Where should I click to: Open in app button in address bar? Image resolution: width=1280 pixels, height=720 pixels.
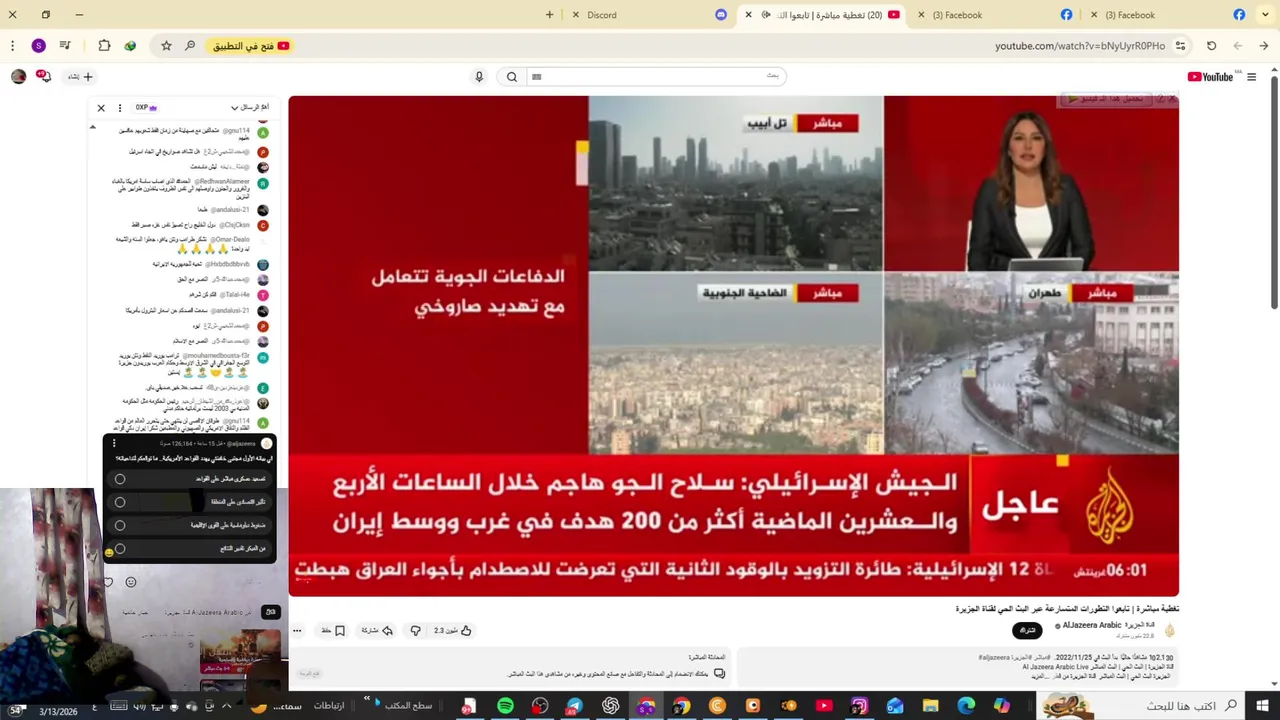(x=251, y=46)
